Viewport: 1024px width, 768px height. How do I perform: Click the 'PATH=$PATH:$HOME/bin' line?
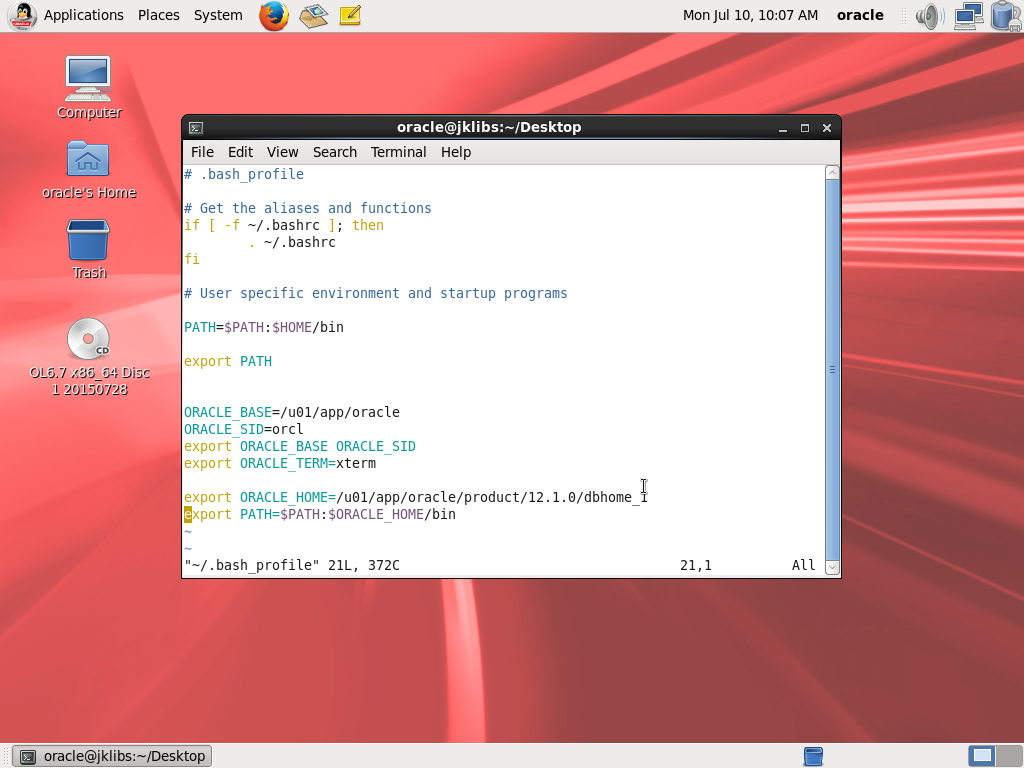(264, 327)
